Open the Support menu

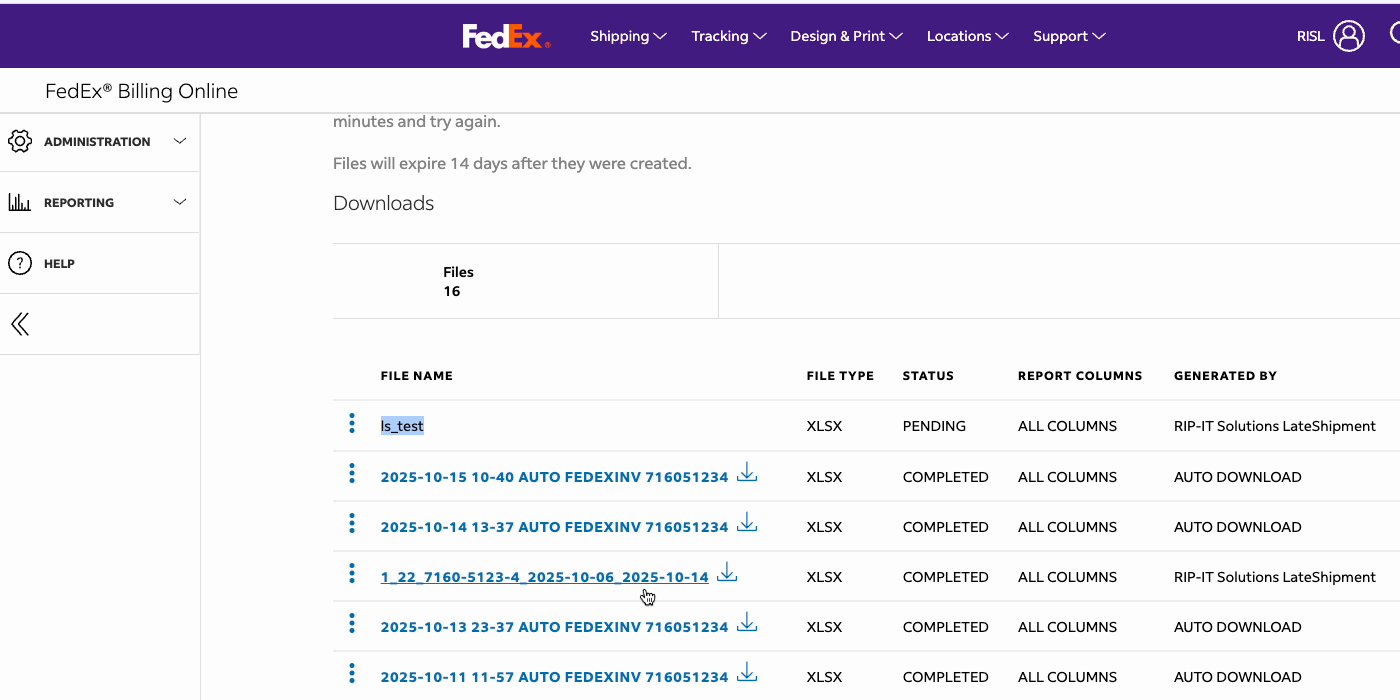click(x=1069, y=36)
